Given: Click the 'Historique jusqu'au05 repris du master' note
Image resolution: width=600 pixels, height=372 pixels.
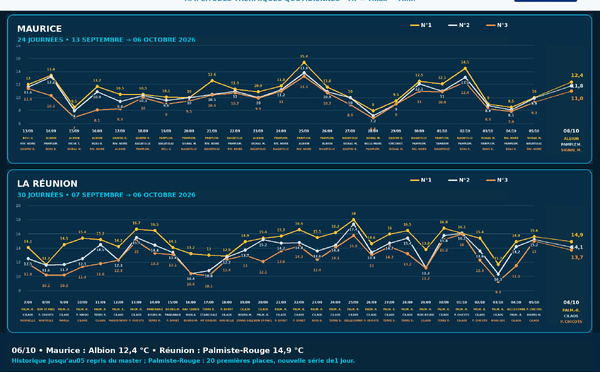Looking at the screenshot, I should (78, 361).
